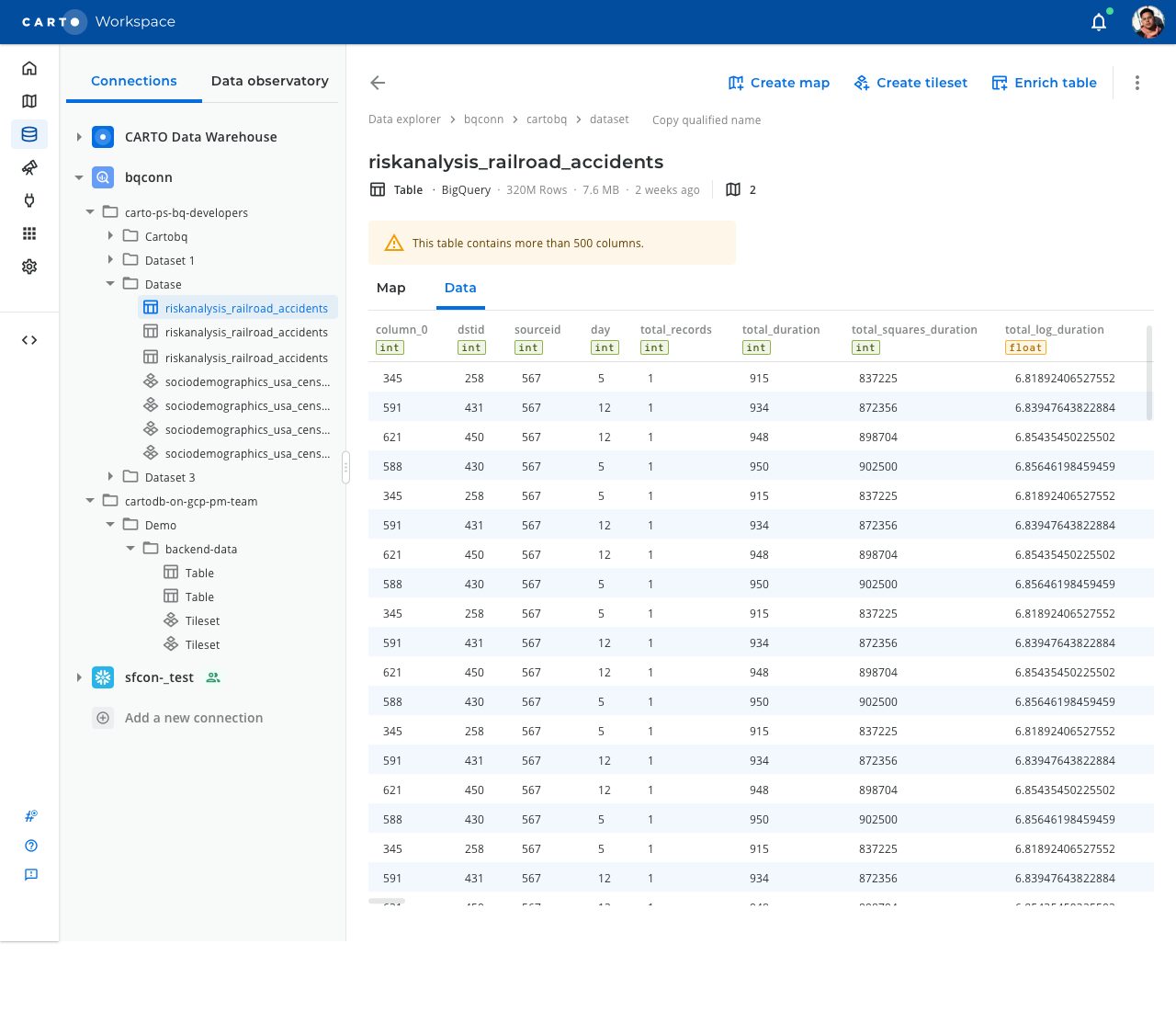Switch to the Map tab

click(391, 288)
